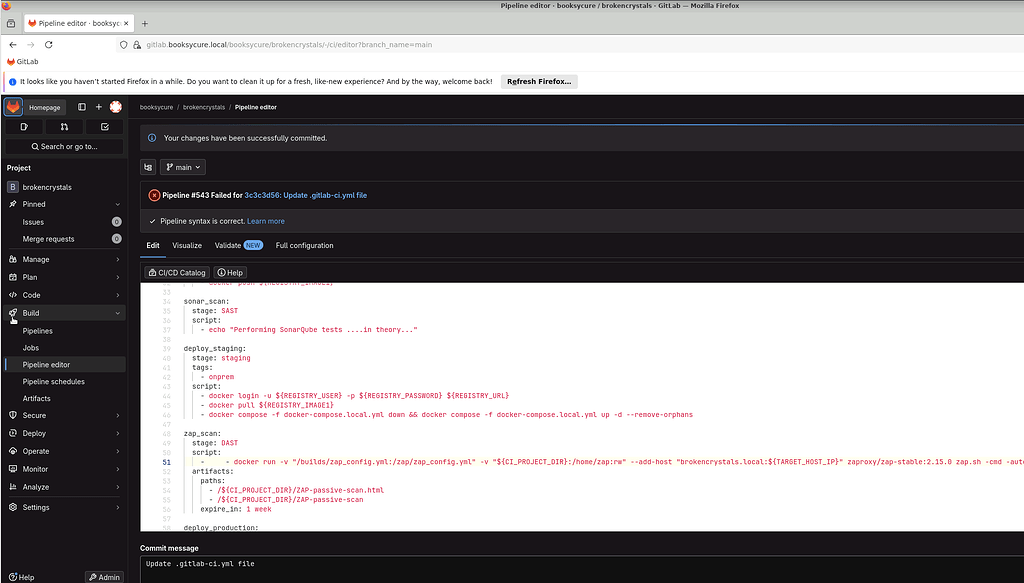Screen dimensions: 1024x583
Task: Click the GitLab tanuki Homepage logo
Action: [x=12, y=107]
